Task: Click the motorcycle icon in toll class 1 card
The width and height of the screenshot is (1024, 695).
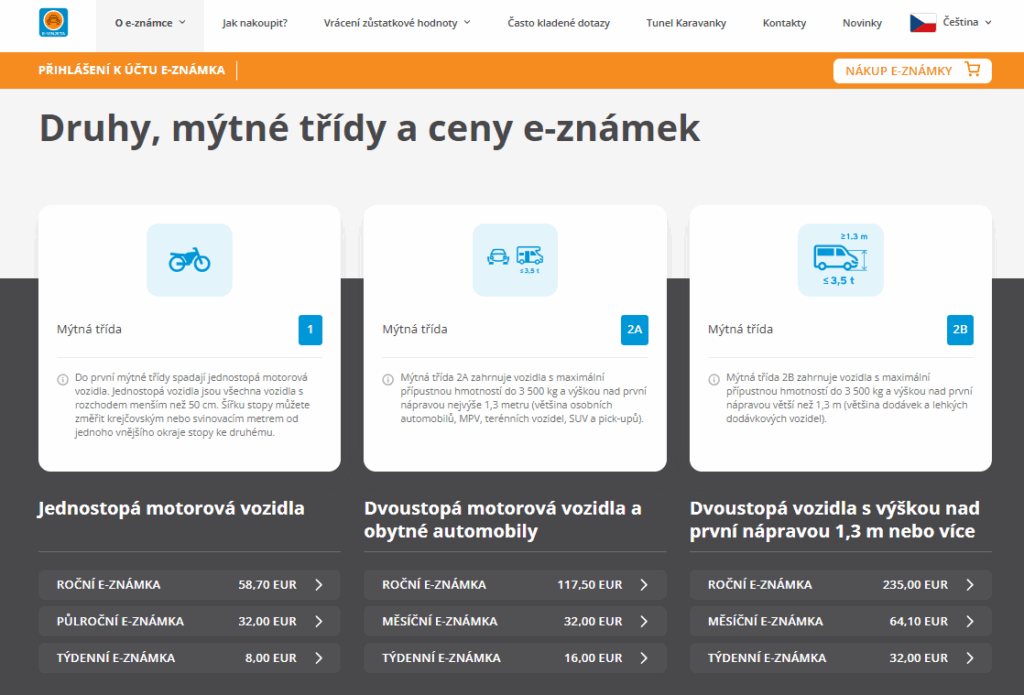Action: click(189, 259)
